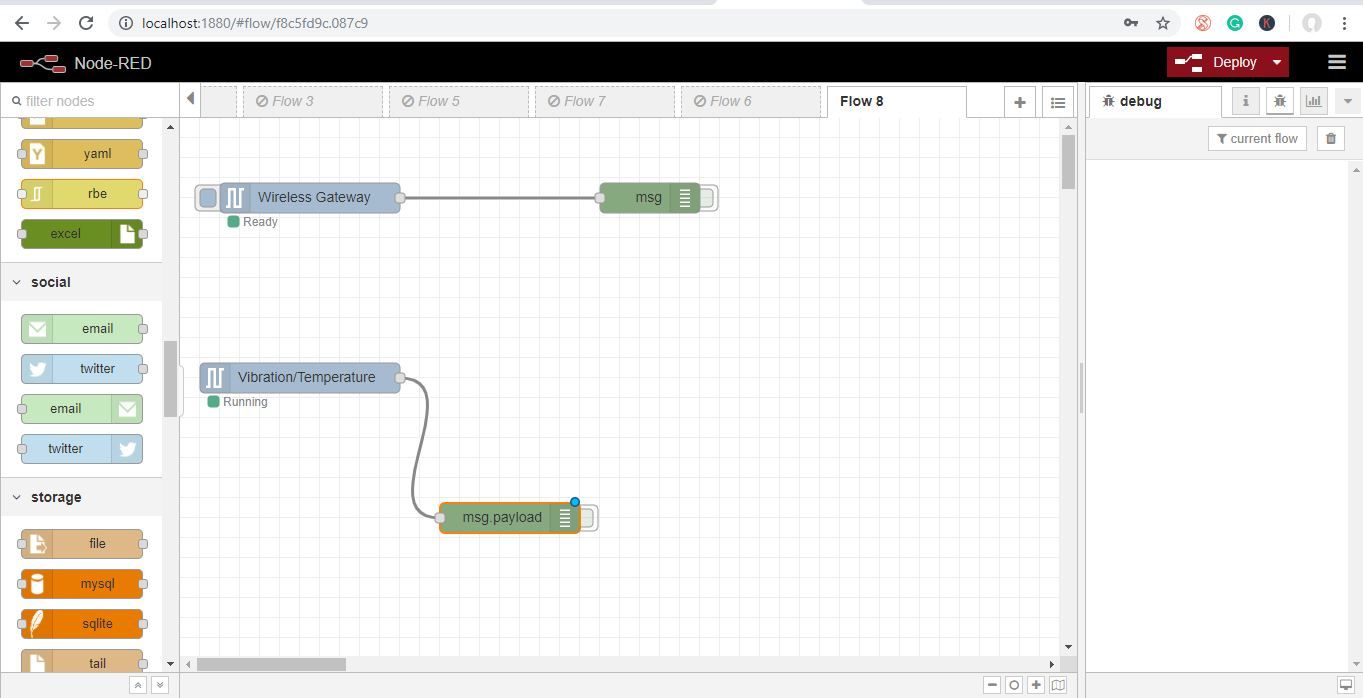Viewport: 1363px width, 698px height.
Task: Toggle the msg debug node output button
Action: pos(707,198)
